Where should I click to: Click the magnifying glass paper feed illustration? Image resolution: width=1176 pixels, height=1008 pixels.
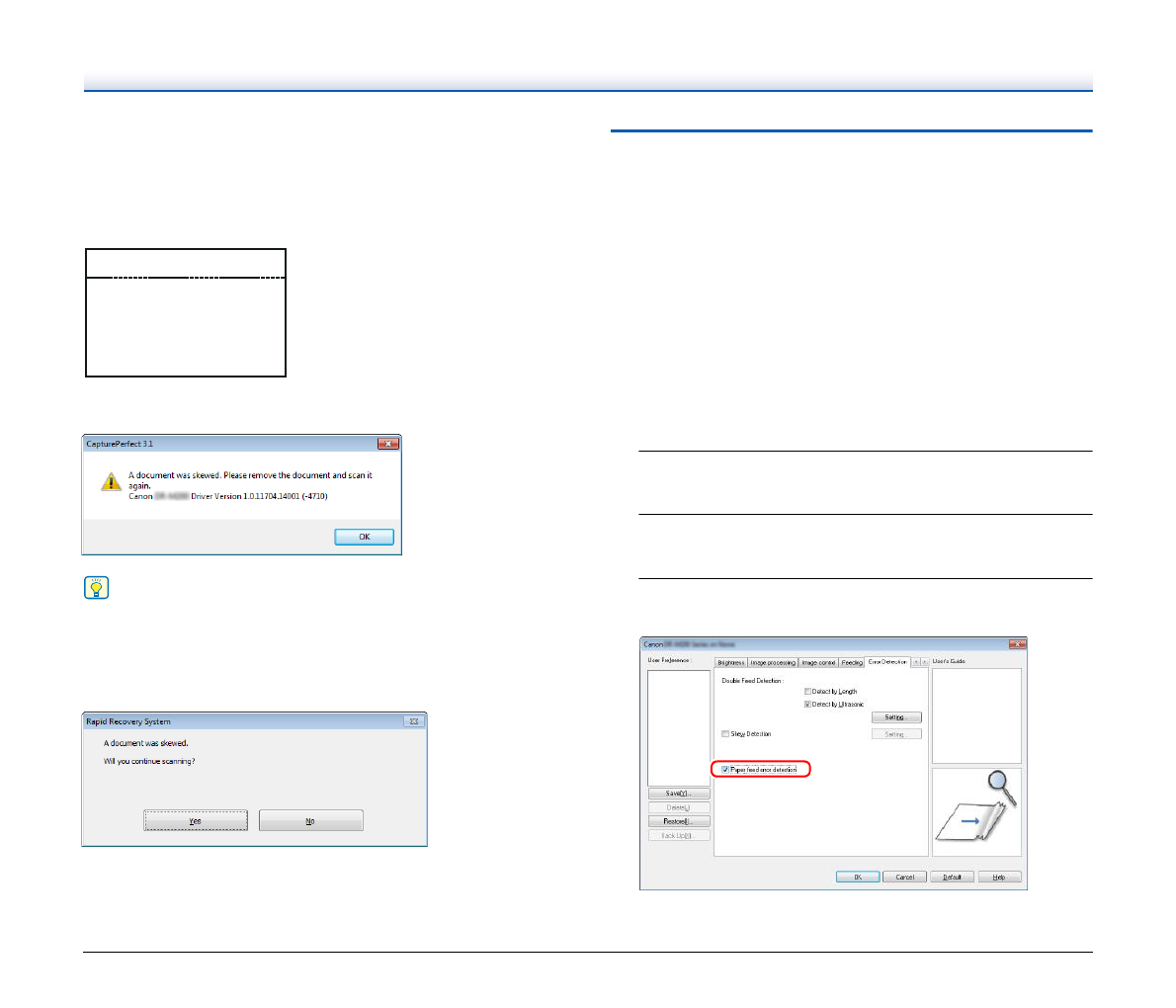(x=976, y=811)
